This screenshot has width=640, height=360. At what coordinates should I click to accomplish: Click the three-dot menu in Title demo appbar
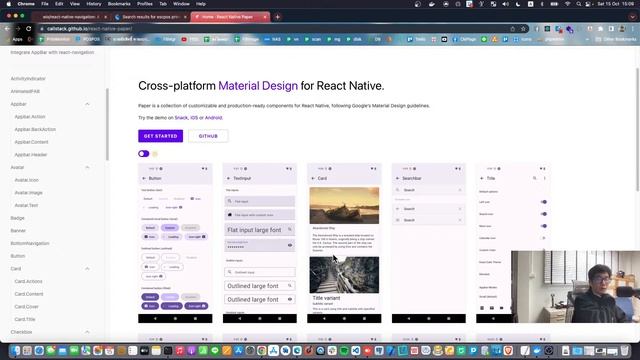544,178
